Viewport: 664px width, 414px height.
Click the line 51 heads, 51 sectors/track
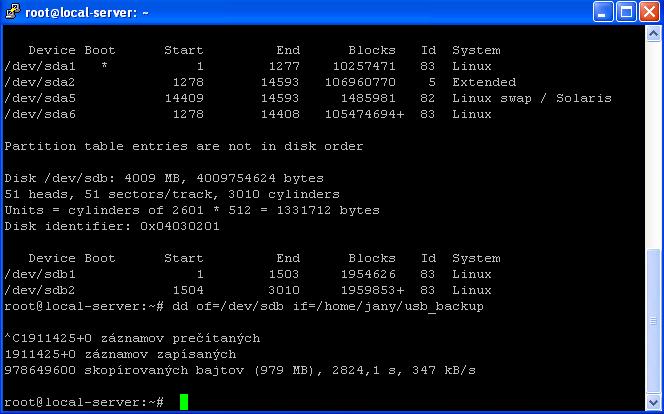coord(172,194)
